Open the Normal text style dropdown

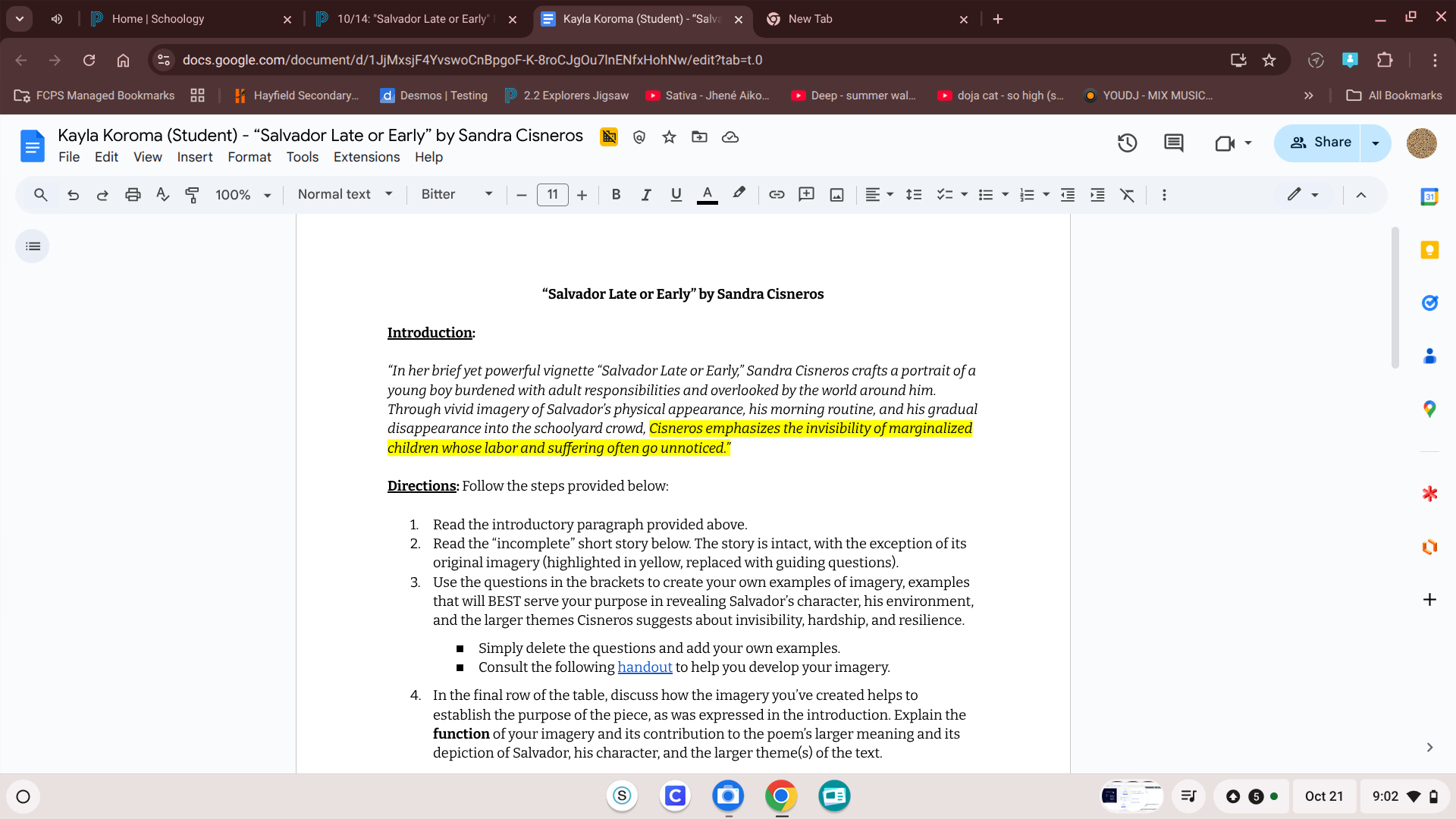click(345, 195)
